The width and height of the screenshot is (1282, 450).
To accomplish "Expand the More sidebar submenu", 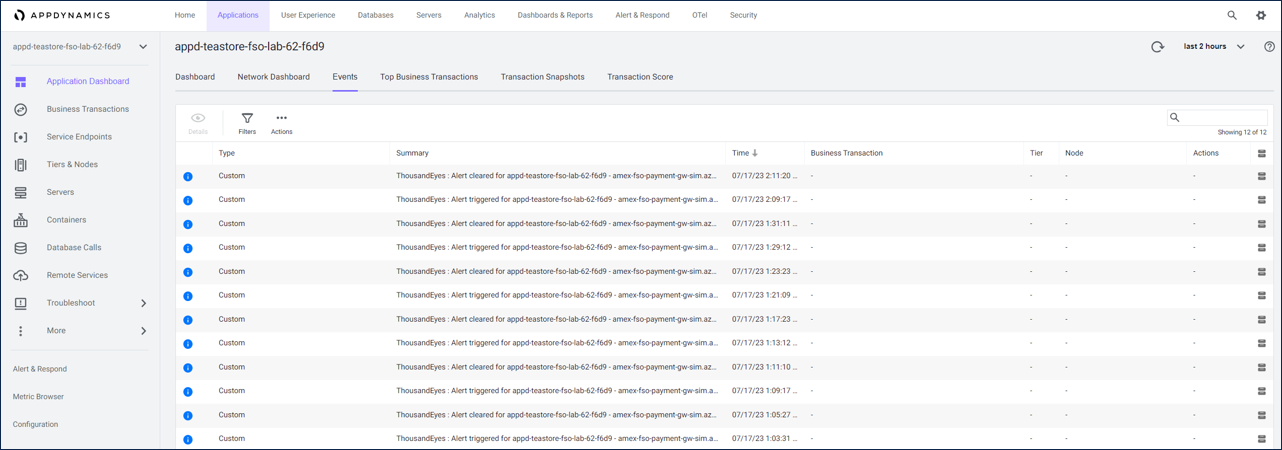I will coord(143,331).
